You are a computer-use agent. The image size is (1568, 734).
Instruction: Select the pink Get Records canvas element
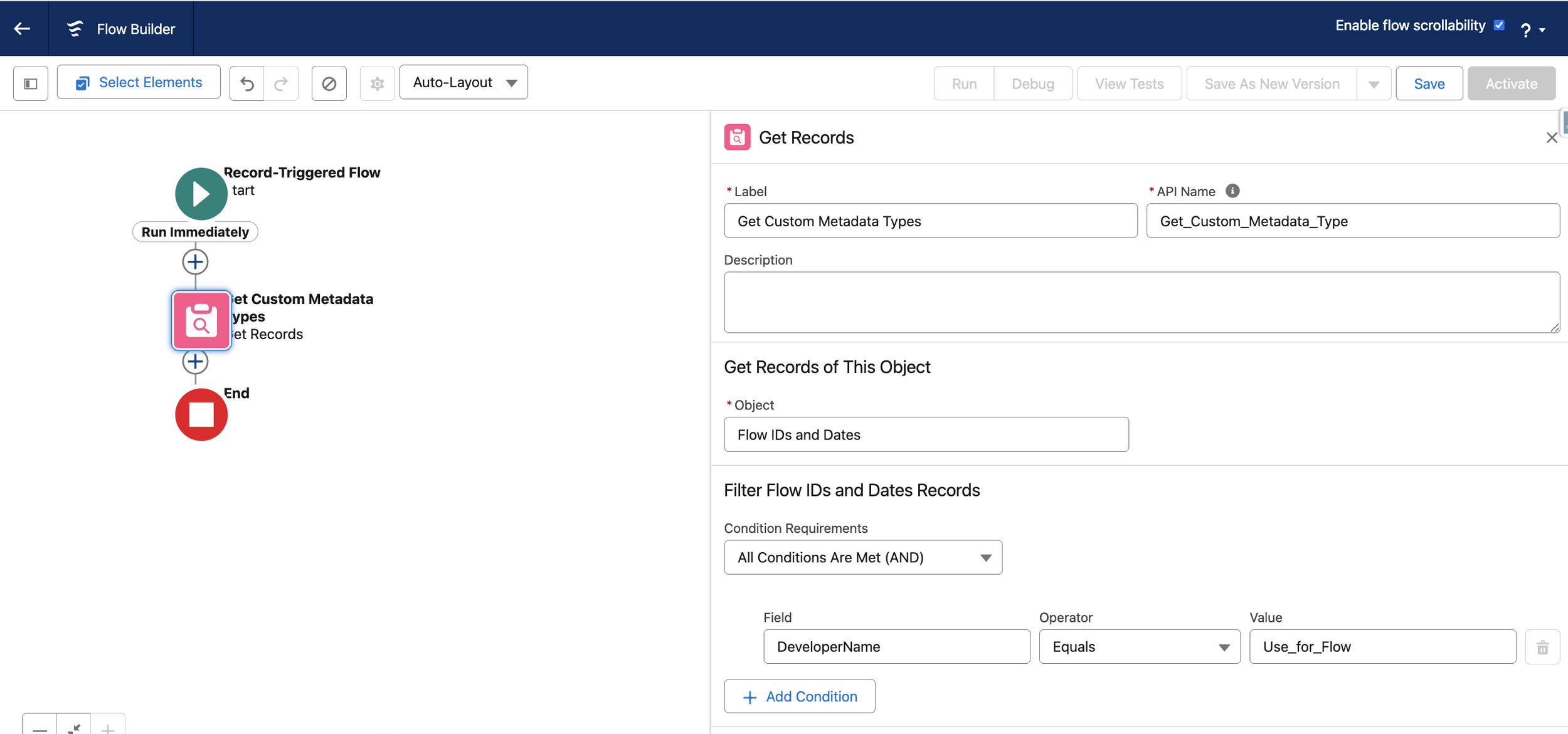tap(201, 320)
